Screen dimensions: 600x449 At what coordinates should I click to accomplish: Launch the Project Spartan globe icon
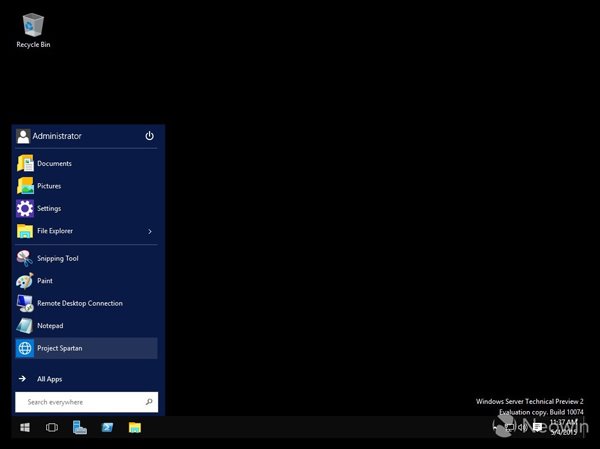click(x=25, y=348)
